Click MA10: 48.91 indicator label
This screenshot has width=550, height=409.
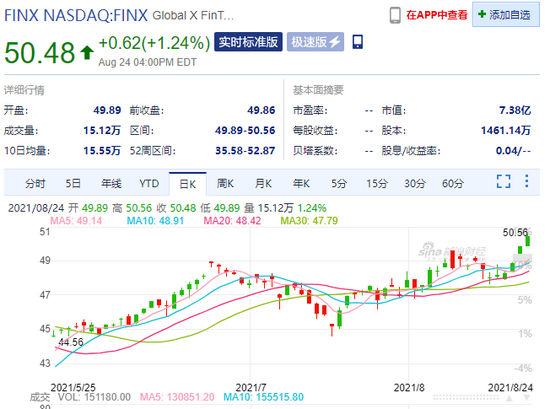point(155,221)
